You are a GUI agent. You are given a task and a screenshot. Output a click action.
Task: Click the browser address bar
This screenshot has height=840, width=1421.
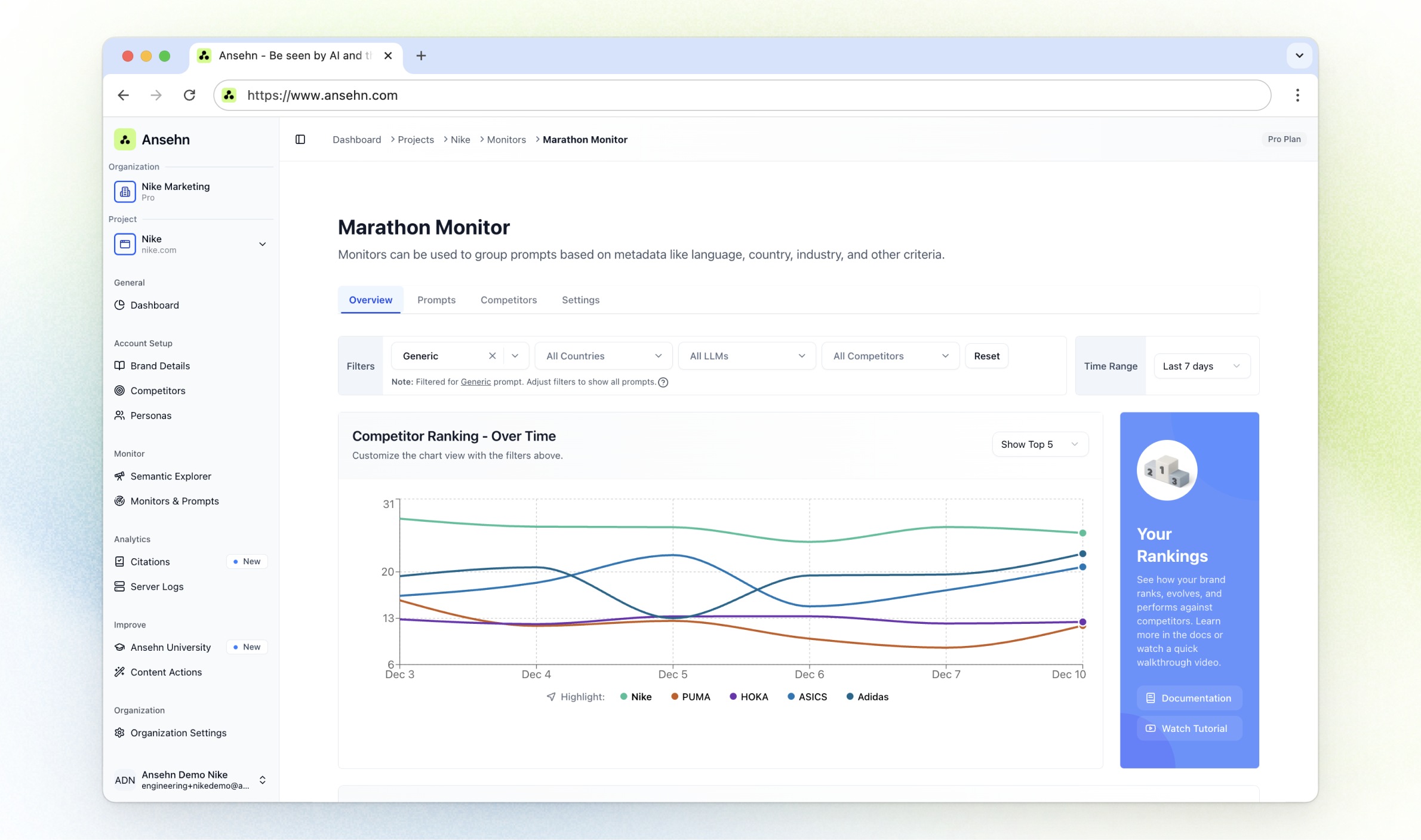pyautogui.click(x=740, y=95)
